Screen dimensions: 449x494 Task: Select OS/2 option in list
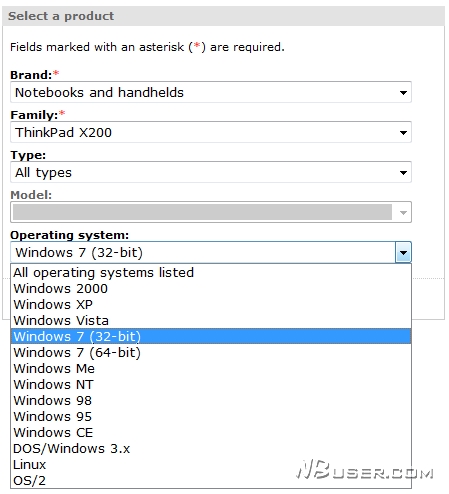tap(211, 480)
